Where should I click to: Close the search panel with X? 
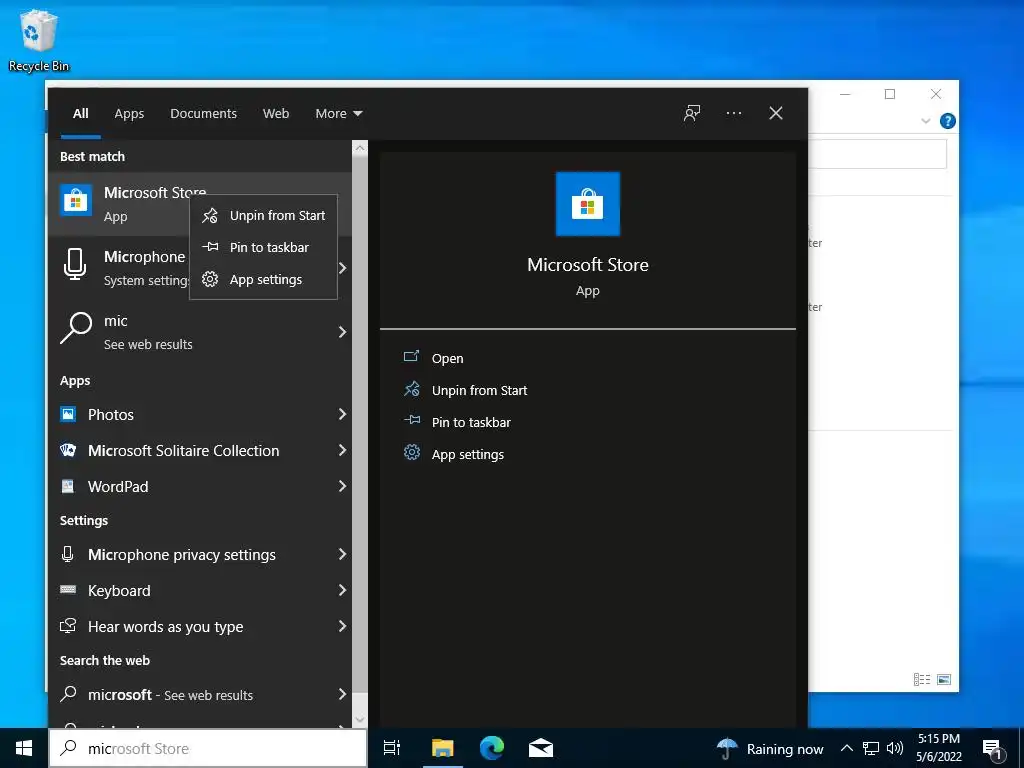pos(775,114)
